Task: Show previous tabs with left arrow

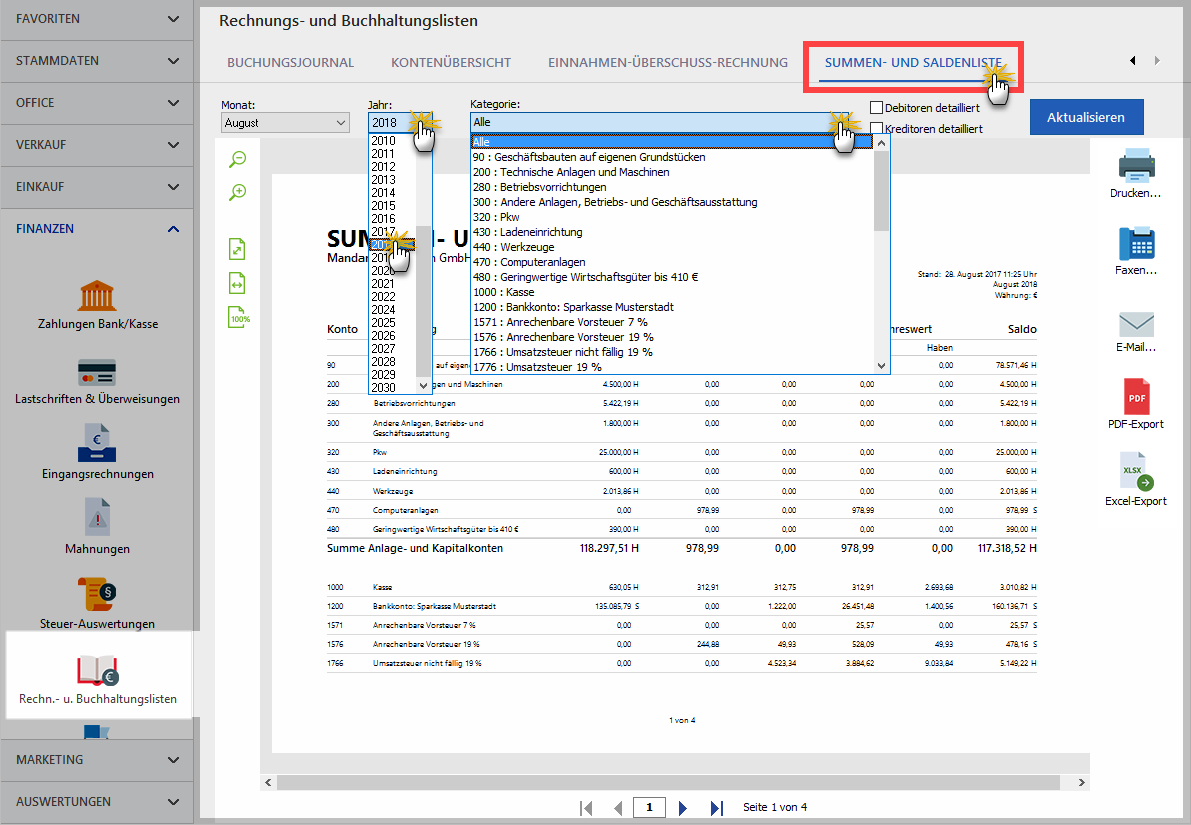Action: [x=1133, y=61]
